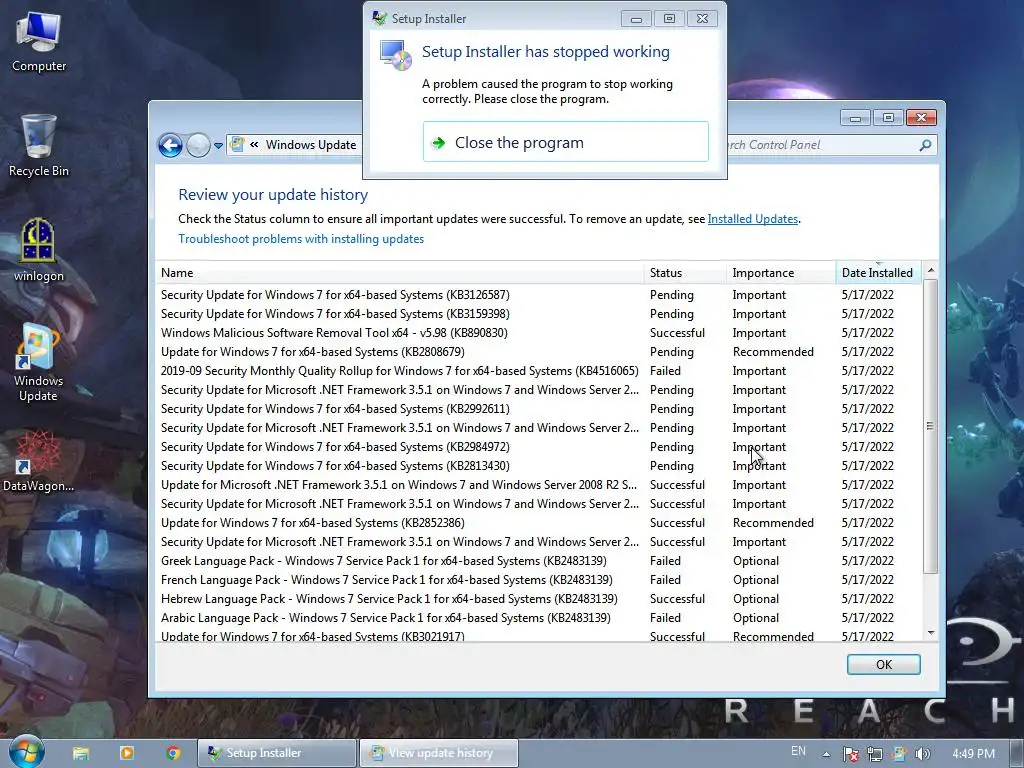Close the Setup Installer dialog

click(x=702, y=19)
